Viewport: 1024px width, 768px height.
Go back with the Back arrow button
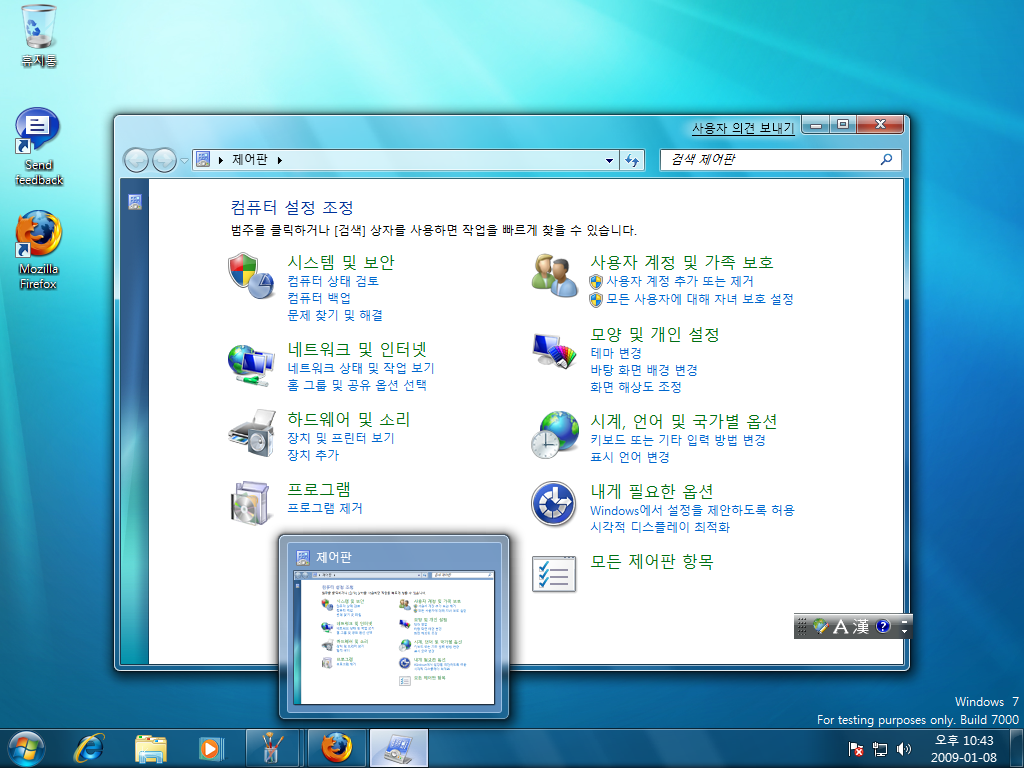136,160
